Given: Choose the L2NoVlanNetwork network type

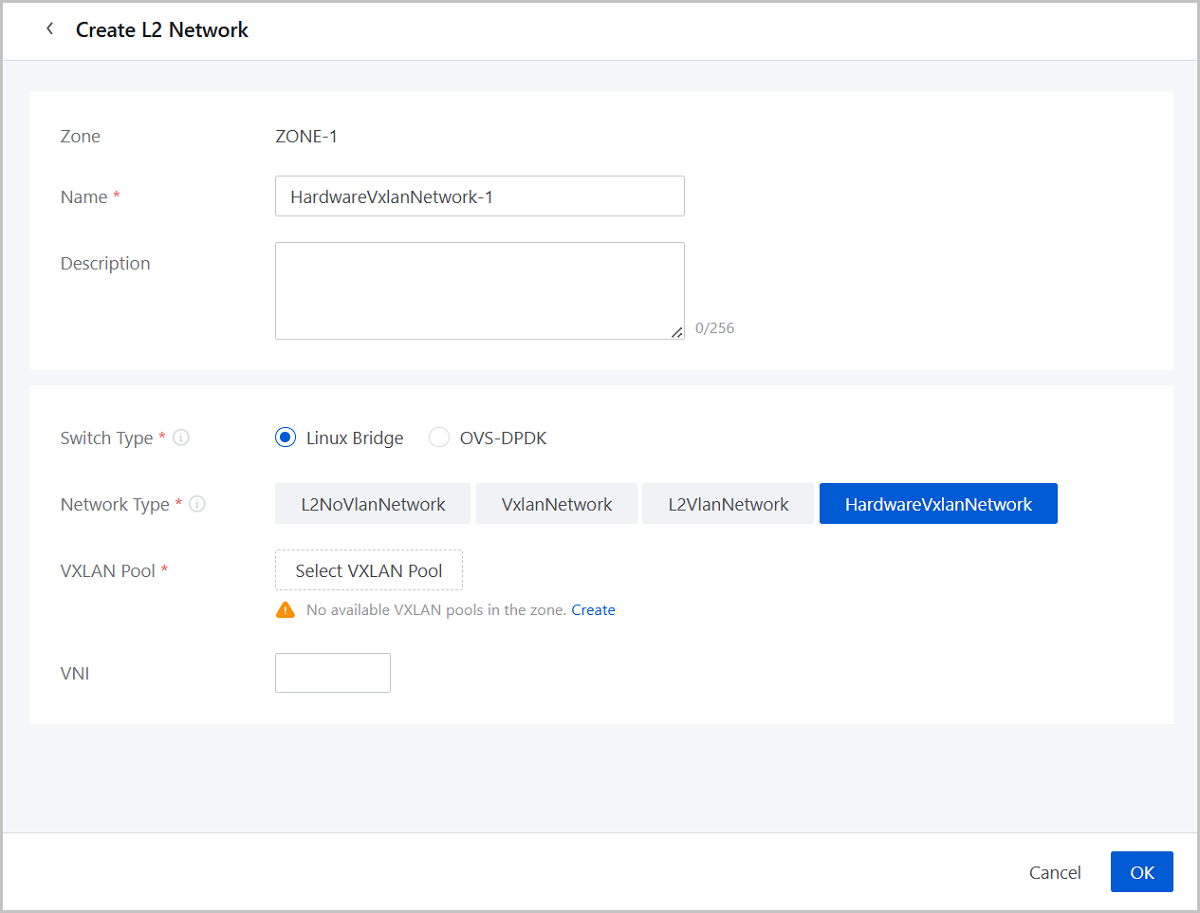Looking at the screenshot, I should click(373, 504).
